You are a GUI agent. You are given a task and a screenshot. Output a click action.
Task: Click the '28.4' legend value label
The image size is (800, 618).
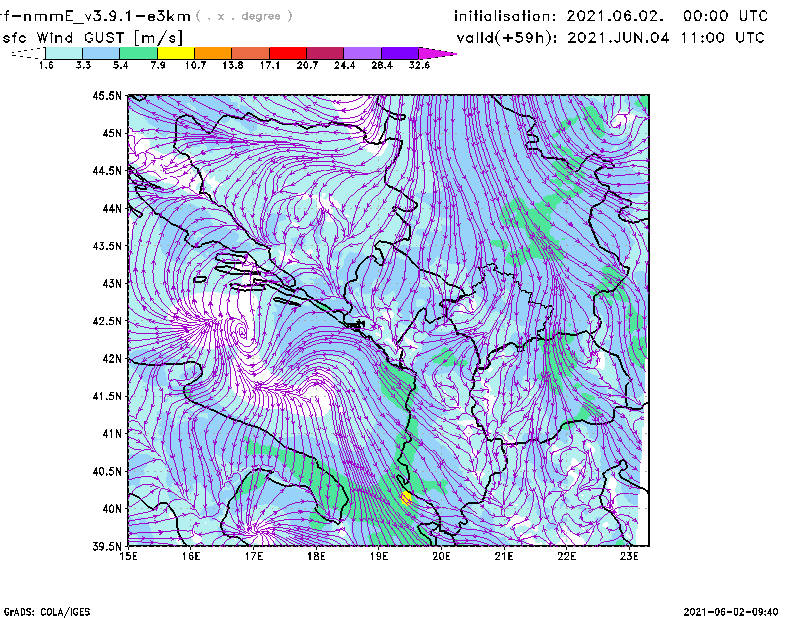pos(382,65)
